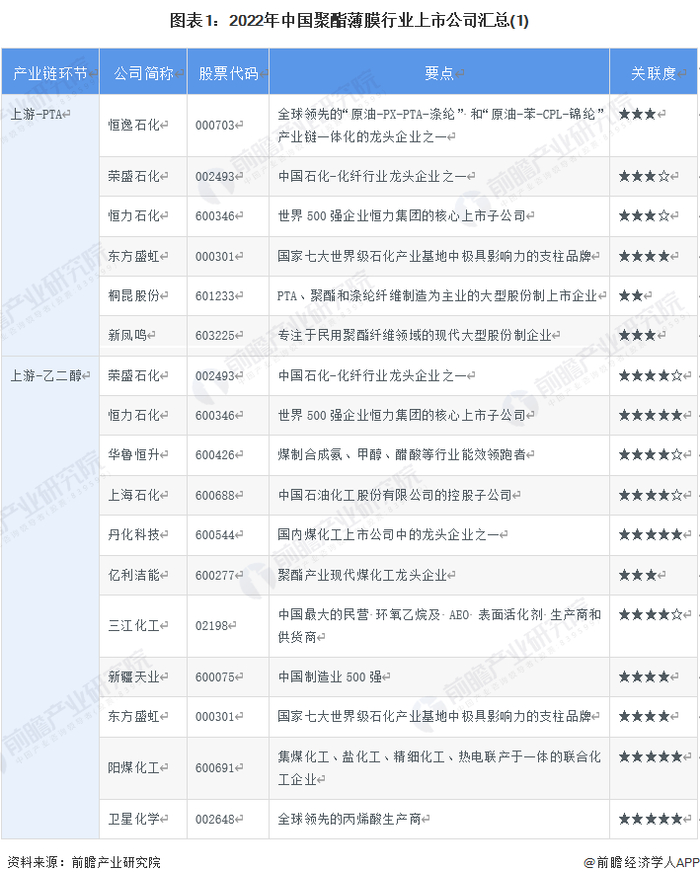The width and height of the screenshot is (700, 883).
Task: Click company name 丹化科技
Action: click(x=134, y=534)
